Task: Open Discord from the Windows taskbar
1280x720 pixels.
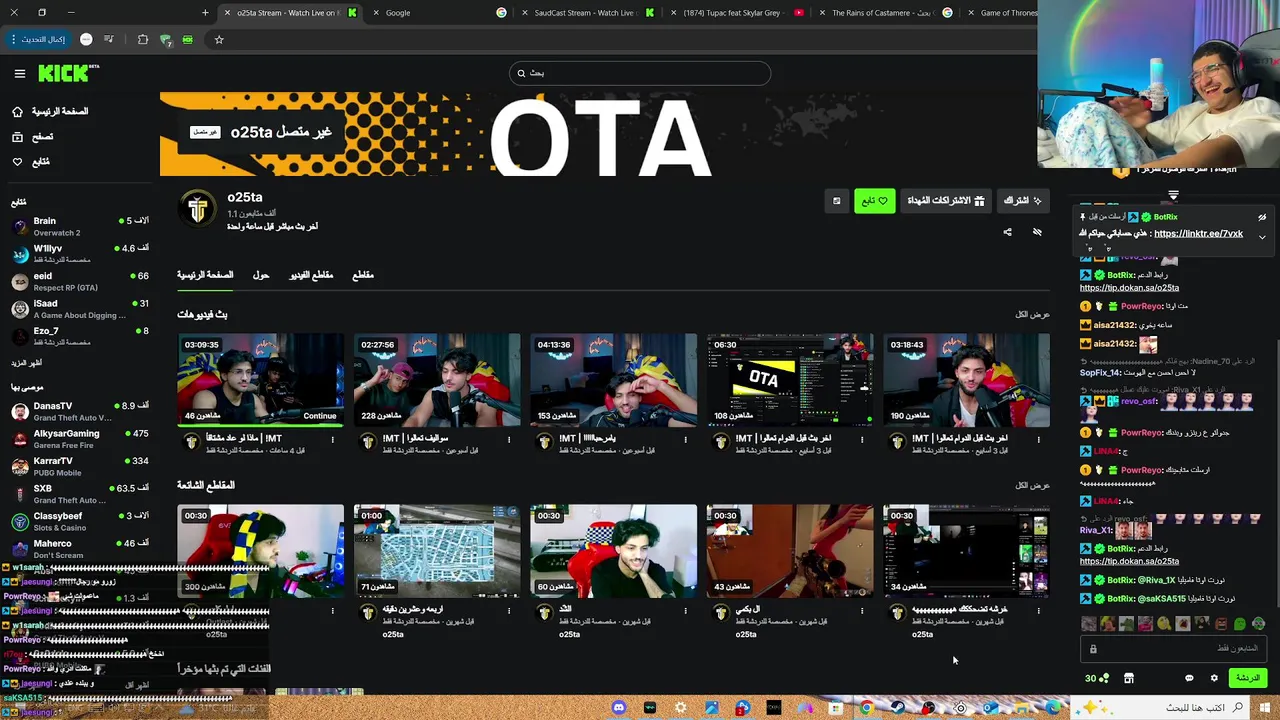Action: (x=619, y=708)
